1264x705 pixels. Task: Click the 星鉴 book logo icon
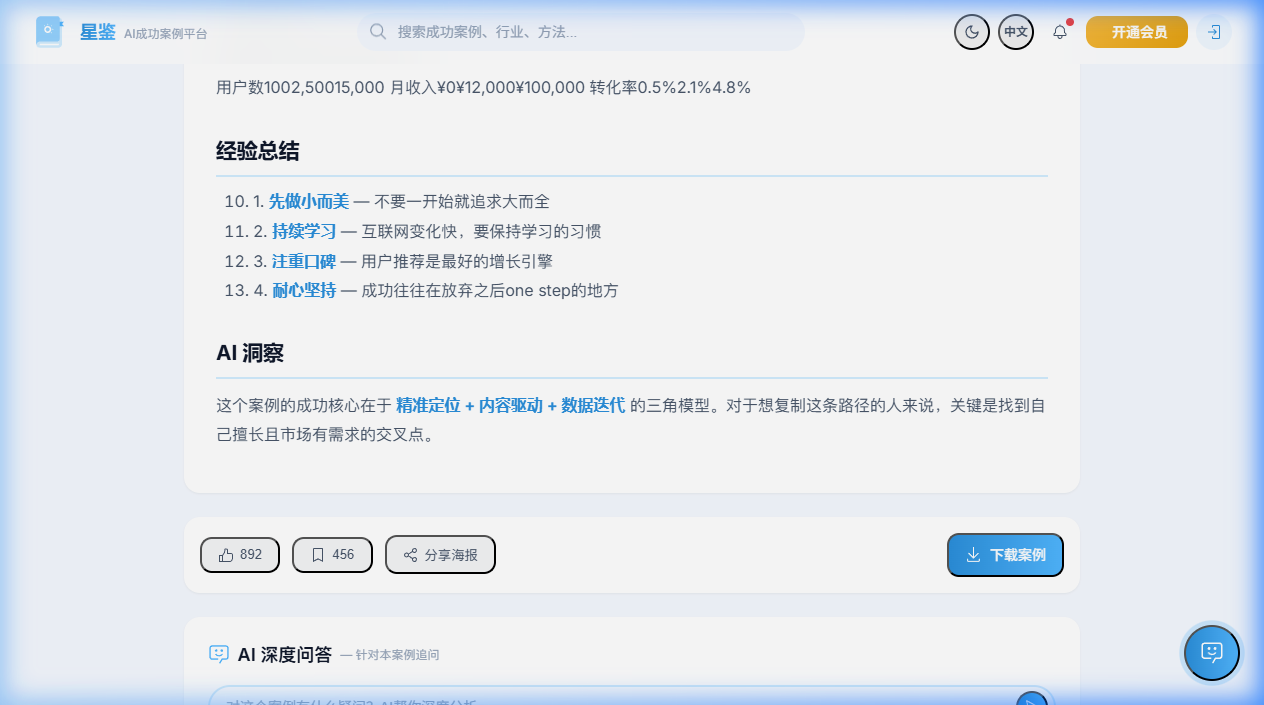(48, 31)
